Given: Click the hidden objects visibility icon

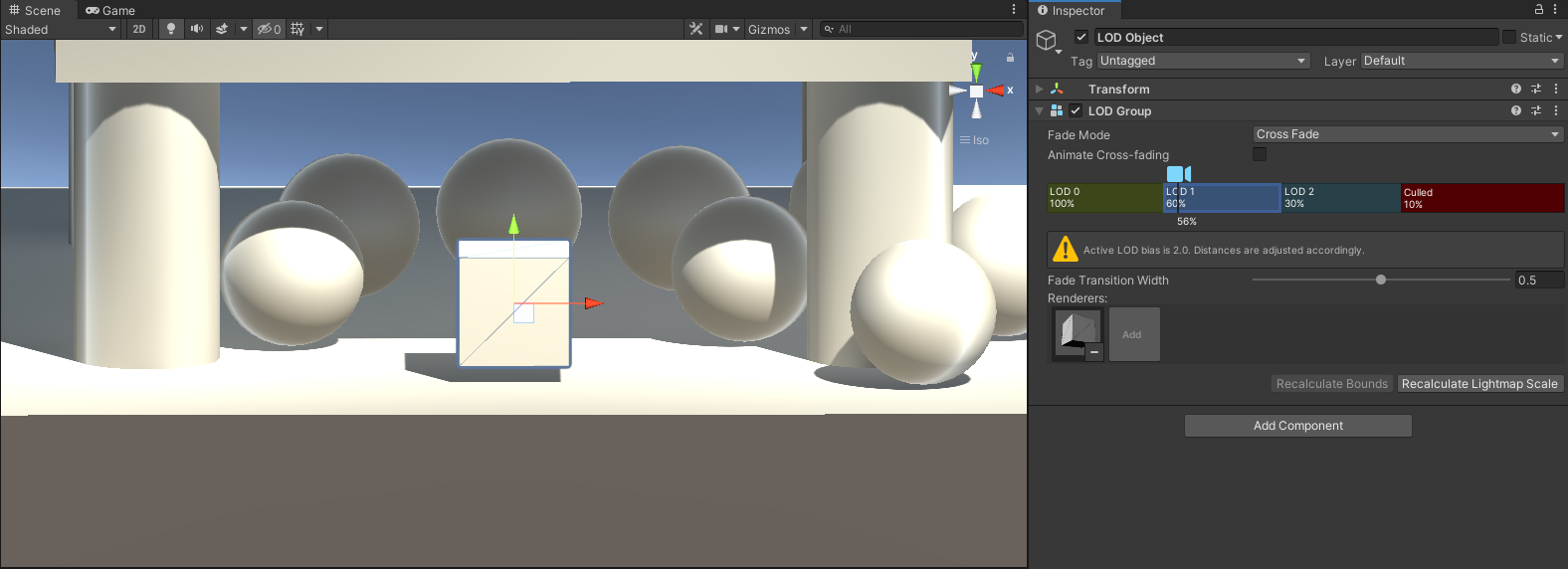Looking at the screenshot, I should tap(269, 29).
